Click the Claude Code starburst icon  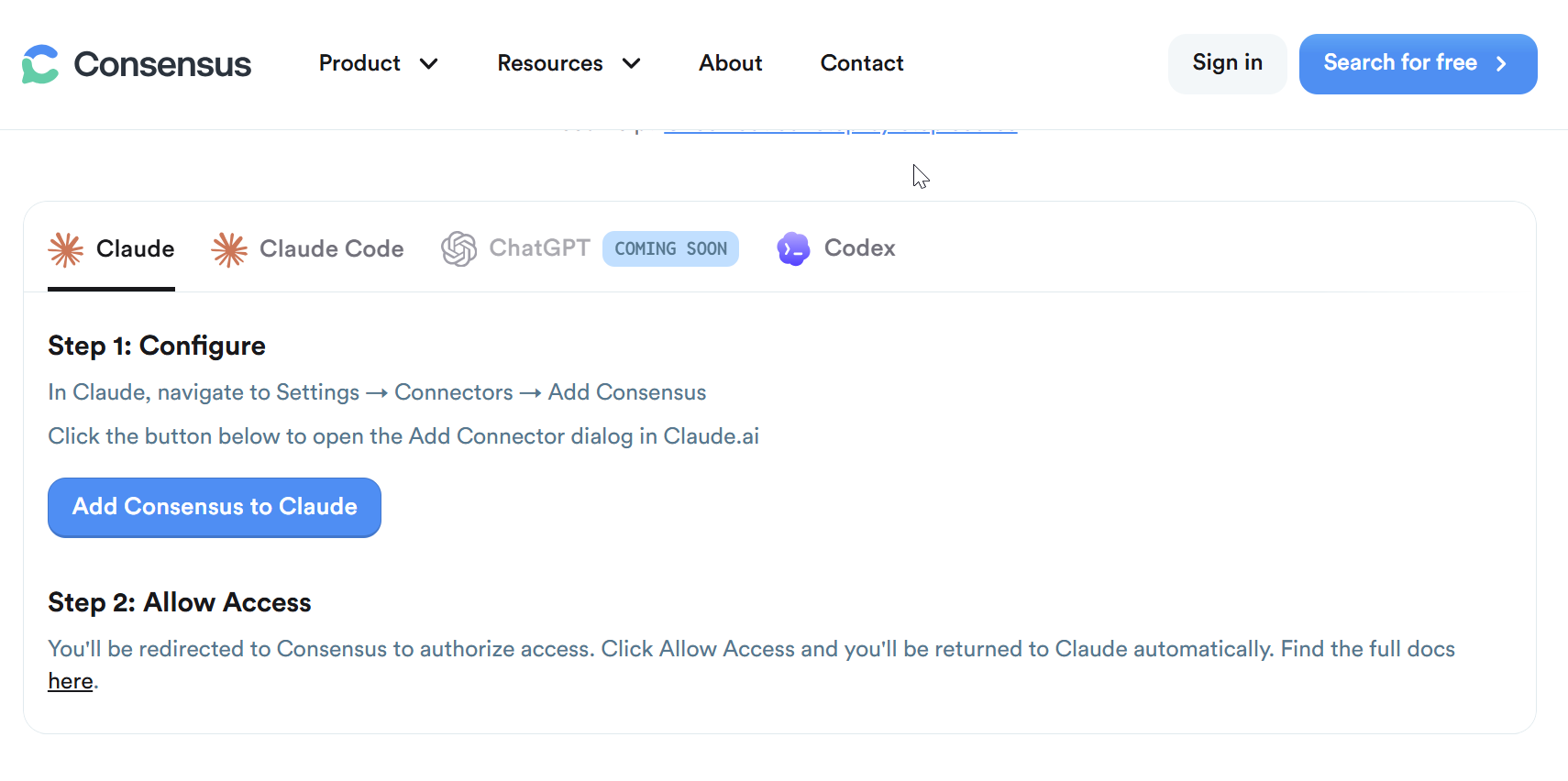click(229, 249)
